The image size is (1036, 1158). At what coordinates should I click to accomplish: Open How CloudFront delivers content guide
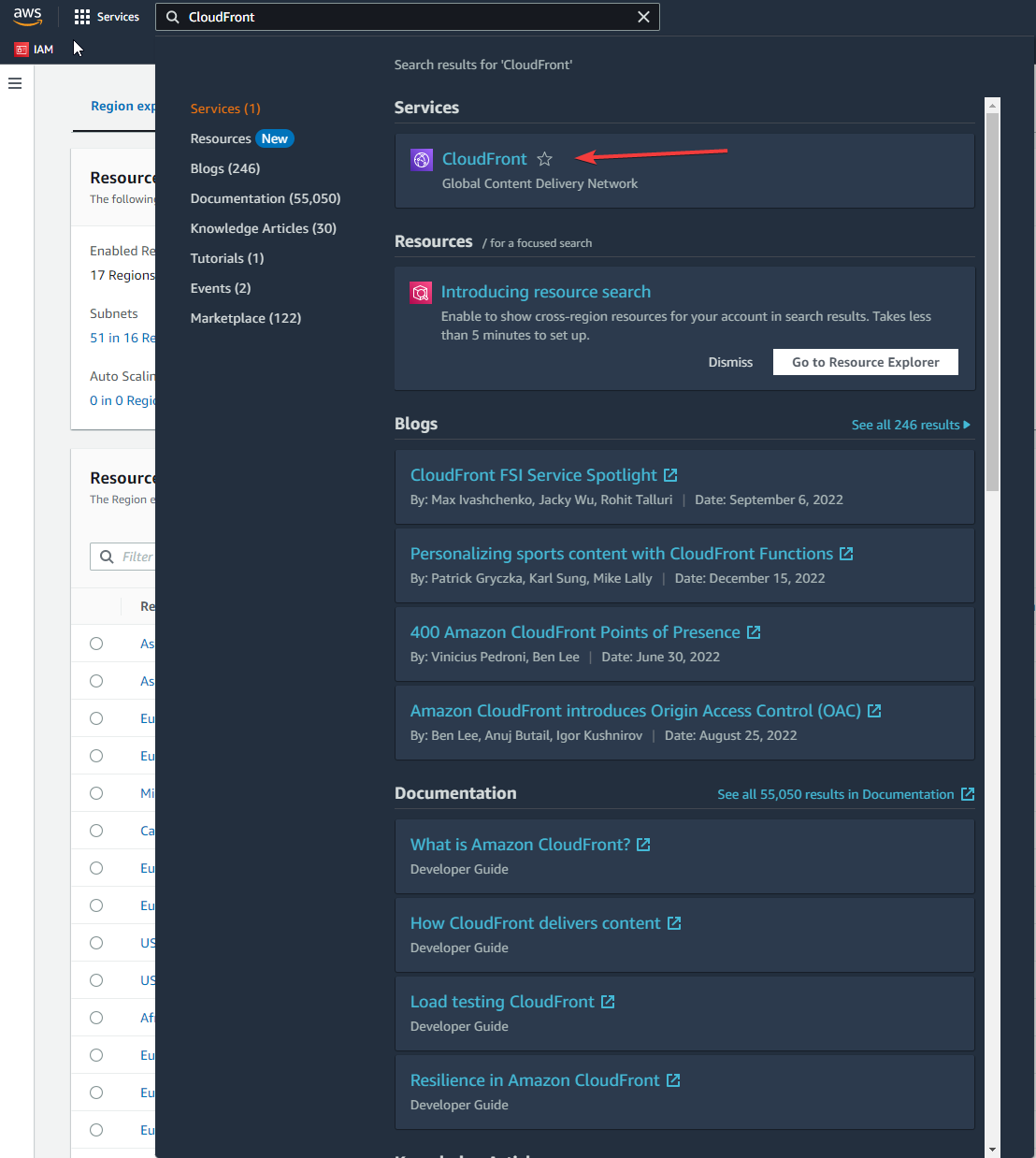536,923
